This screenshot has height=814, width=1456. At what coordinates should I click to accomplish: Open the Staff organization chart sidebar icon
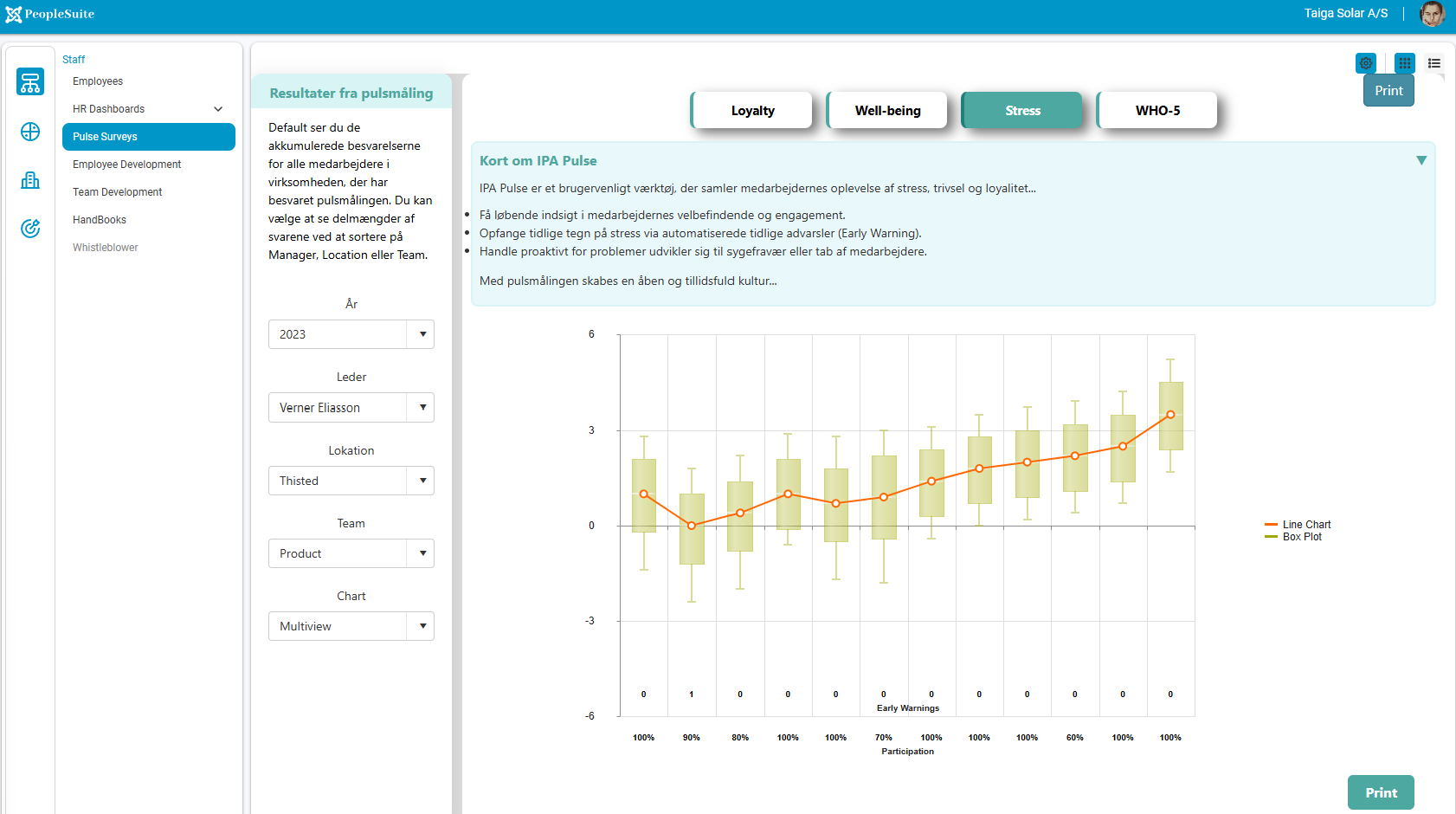(30, 82)
